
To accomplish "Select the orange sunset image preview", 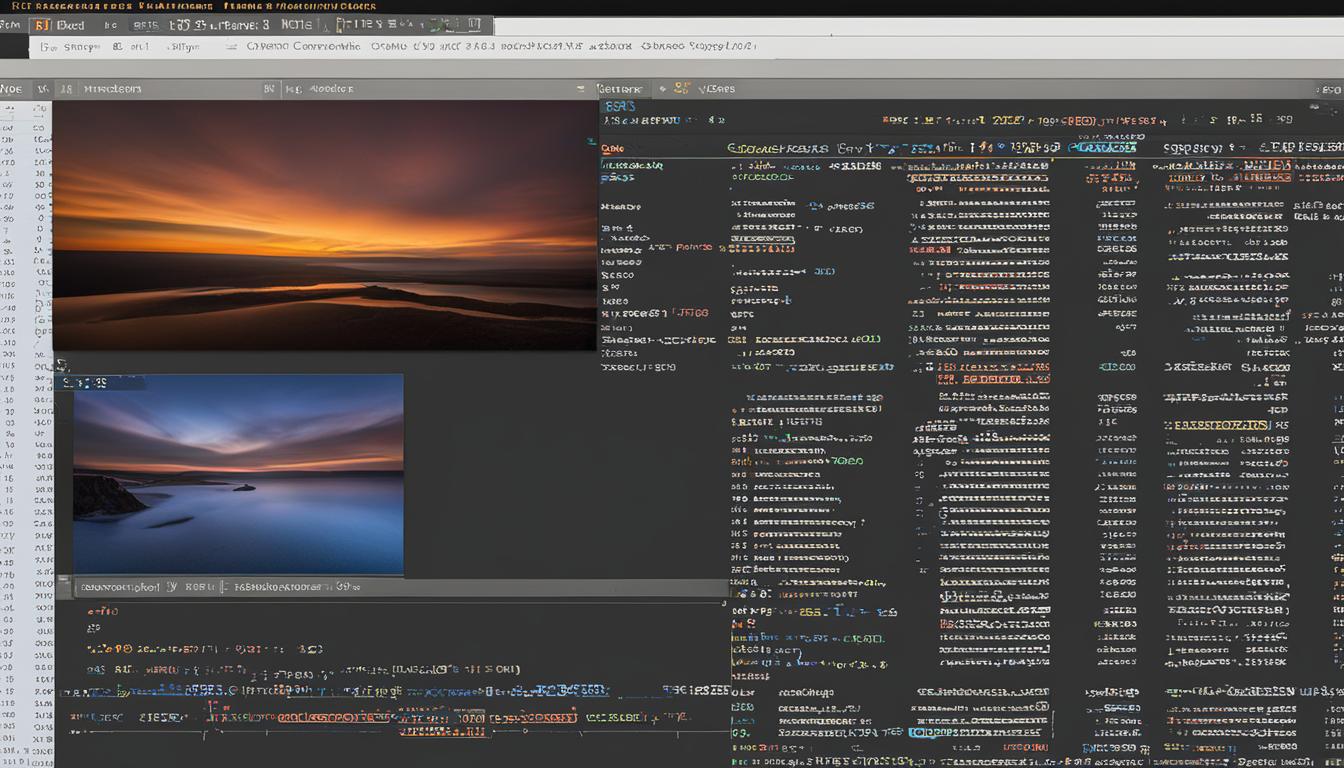I will click(324, 225).
